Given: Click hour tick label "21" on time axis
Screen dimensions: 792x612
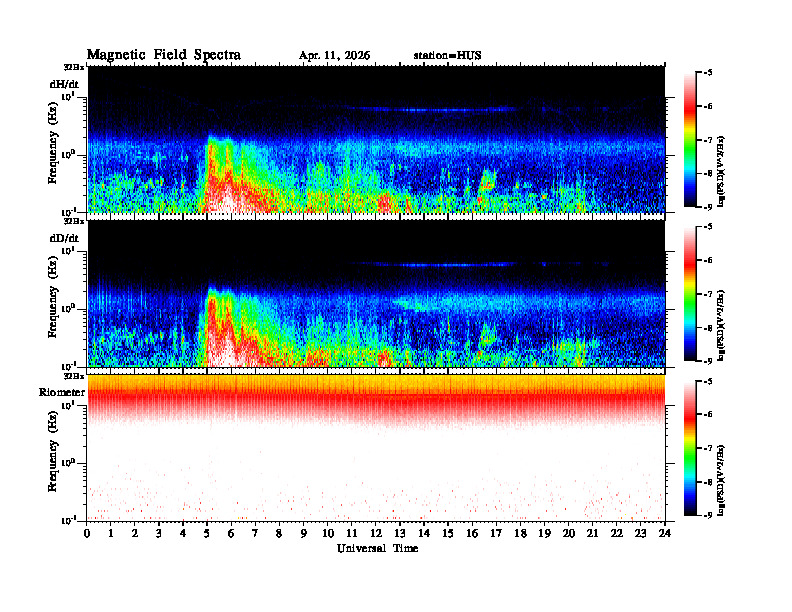Looking at the screenshot, I should pyautogui.click(x=592, y=533).
